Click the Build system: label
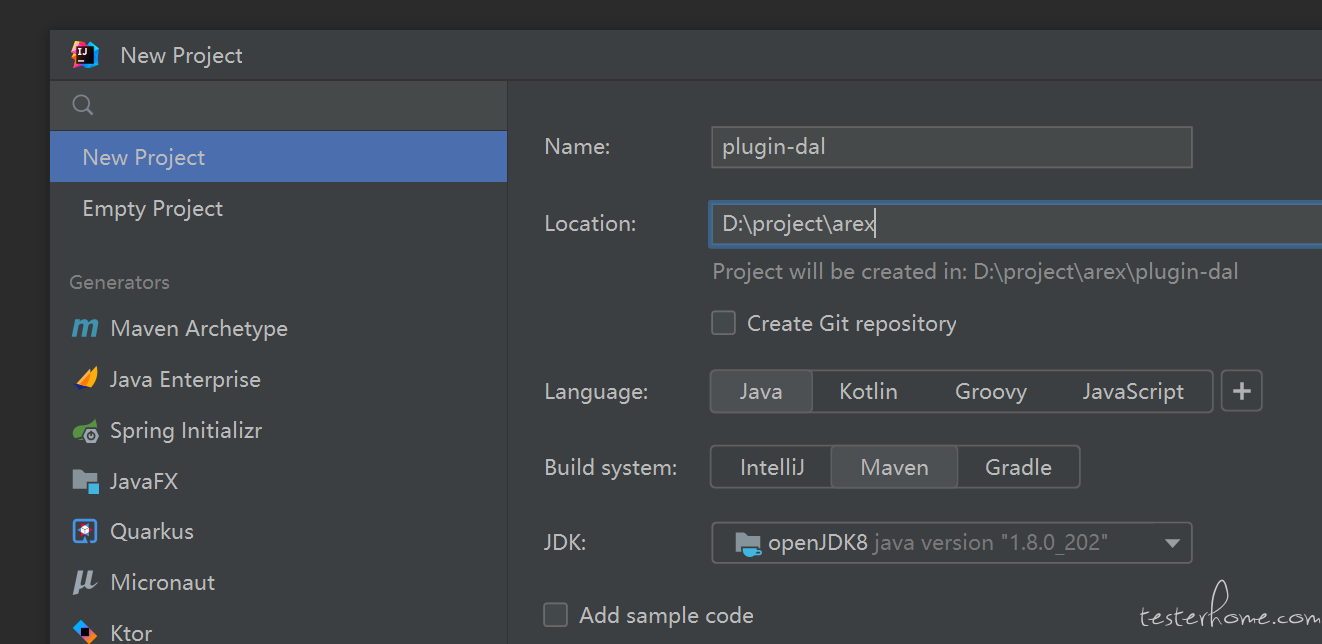The width and height of the screenshot is (1322, 644). click(610, 467)
